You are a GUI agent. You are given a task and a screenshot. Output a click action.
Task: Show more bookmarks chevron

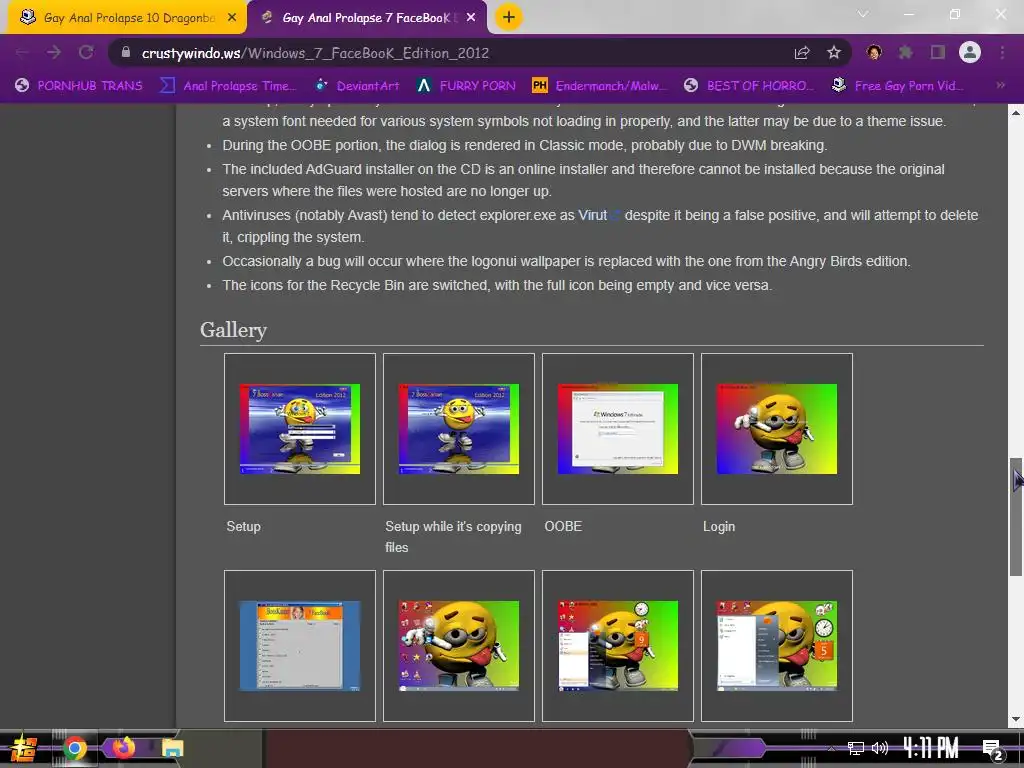click(x=1000, y=86)
